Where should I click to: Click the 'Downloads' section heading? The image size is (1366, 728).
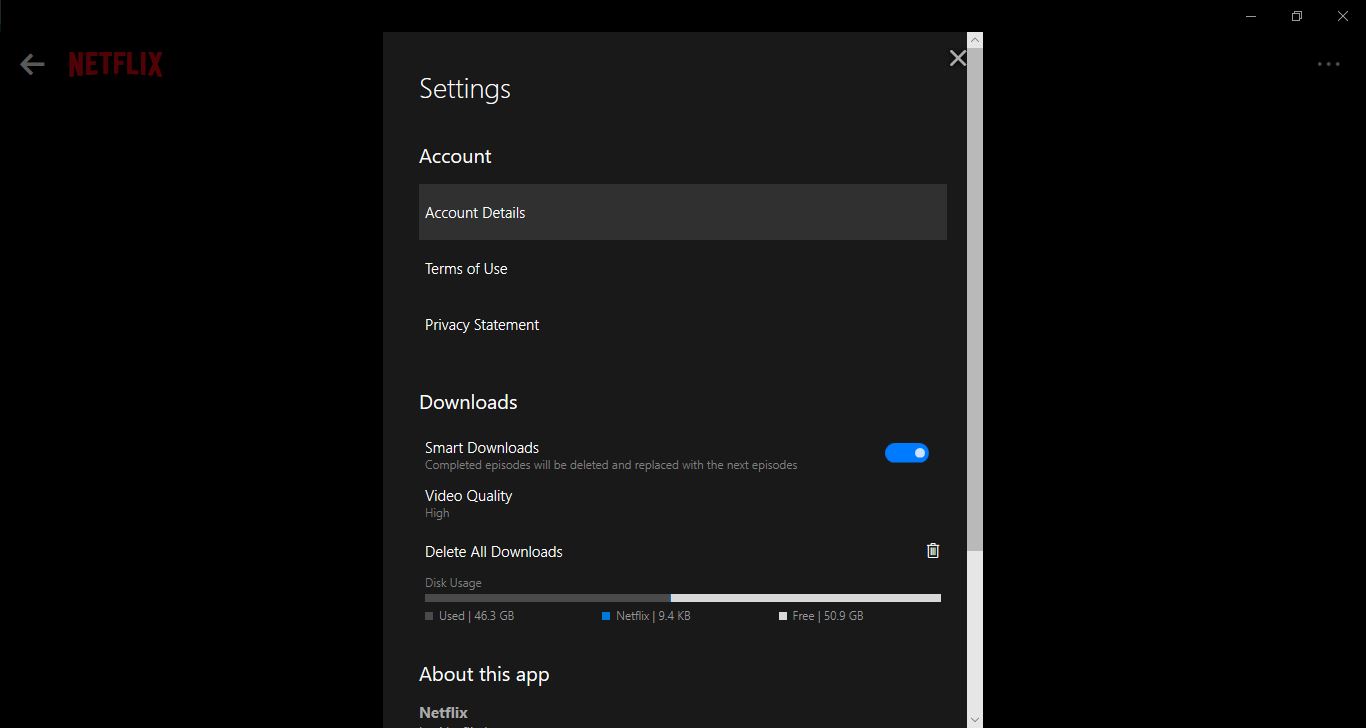(468, 402)
